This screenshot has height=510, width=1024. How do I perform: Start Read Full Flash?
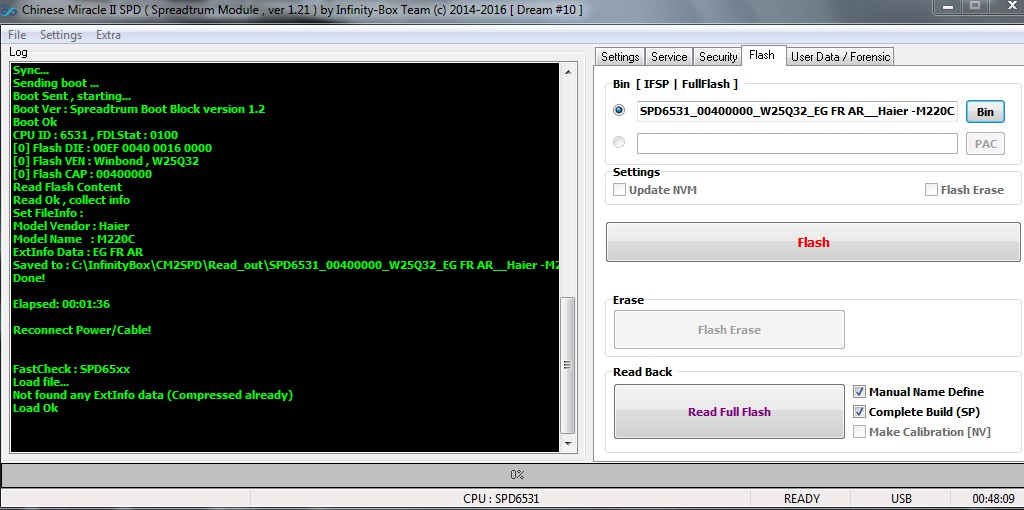click(x=729, y=412)
